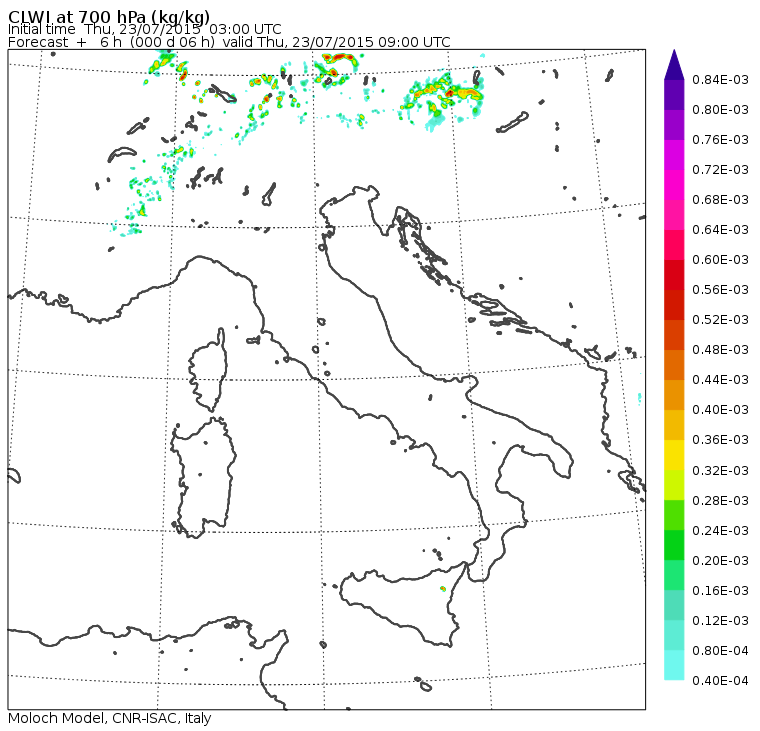Click the 0.56E-03 colorbar label

(x=720, y=289)
